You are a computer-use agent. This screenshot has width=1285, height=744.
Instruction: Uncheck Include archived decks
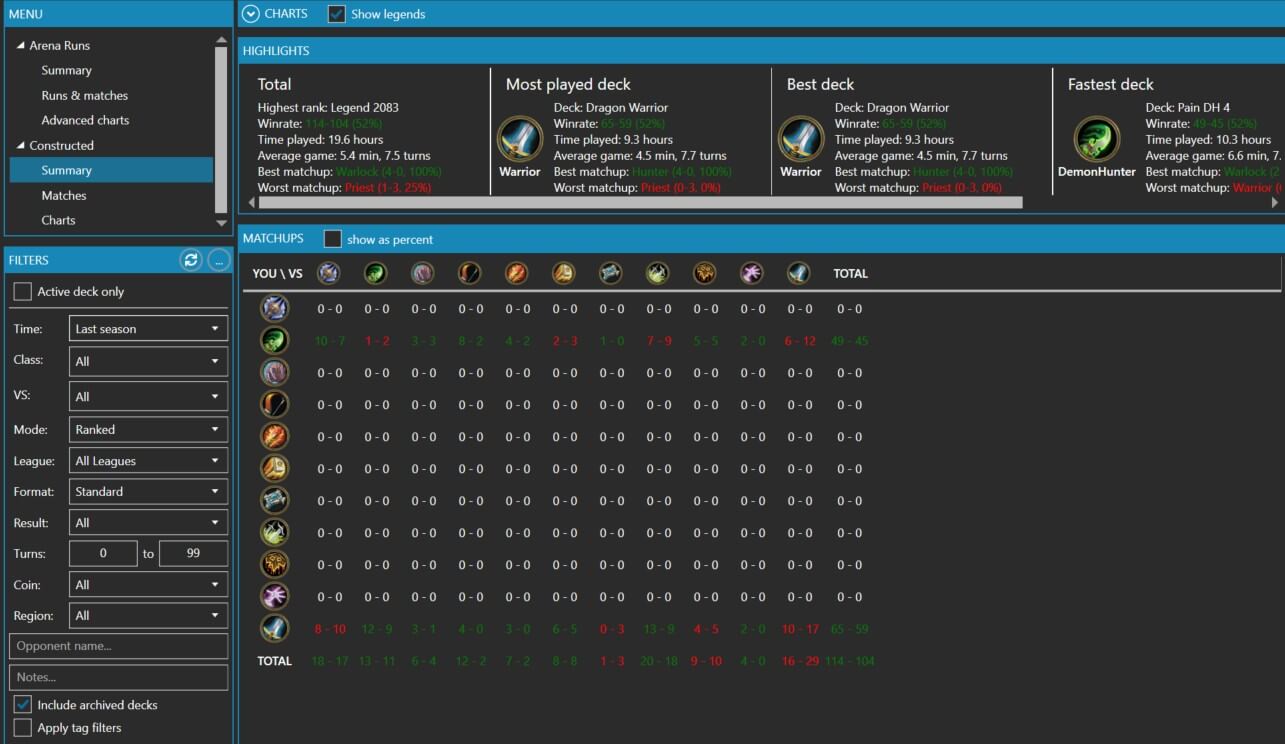[22, 705]
